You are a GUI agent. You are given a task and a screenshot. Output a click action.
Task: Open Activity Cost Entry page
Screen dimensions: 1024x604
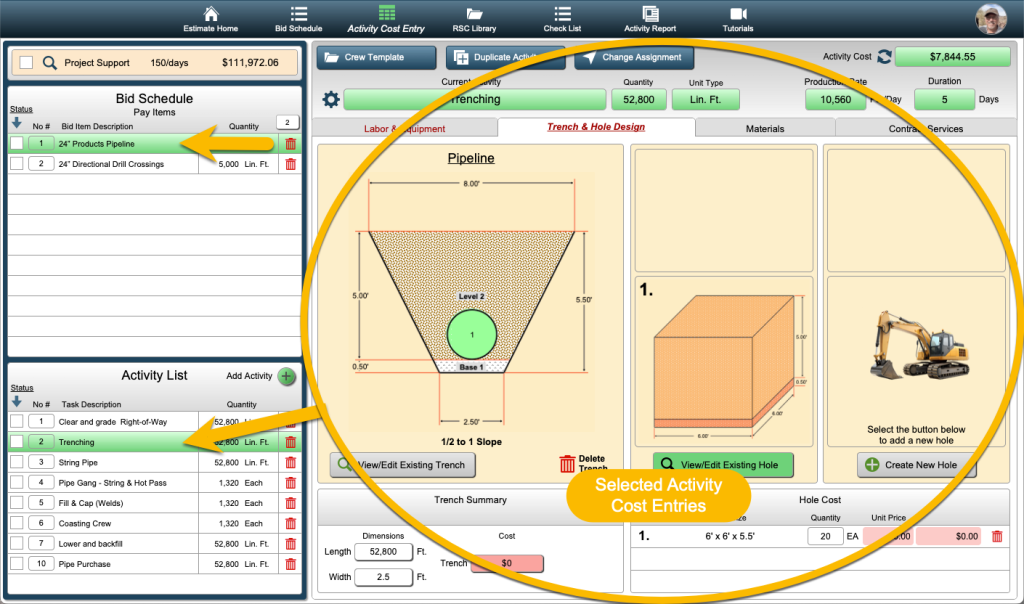click(x=386, y=19)
